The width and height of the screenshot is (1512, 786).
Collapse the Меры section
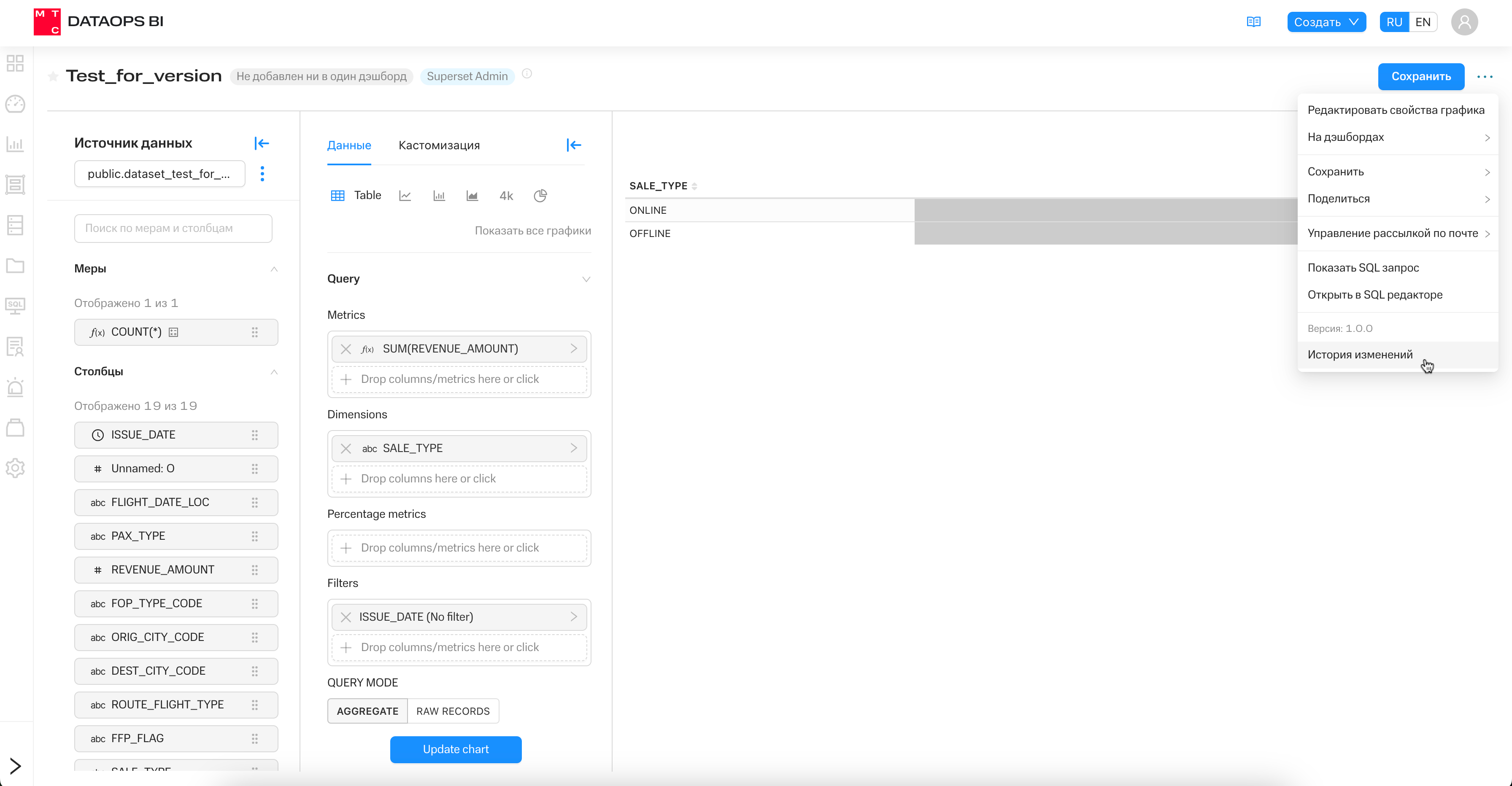pyautogui.click(x=273, y=269)
